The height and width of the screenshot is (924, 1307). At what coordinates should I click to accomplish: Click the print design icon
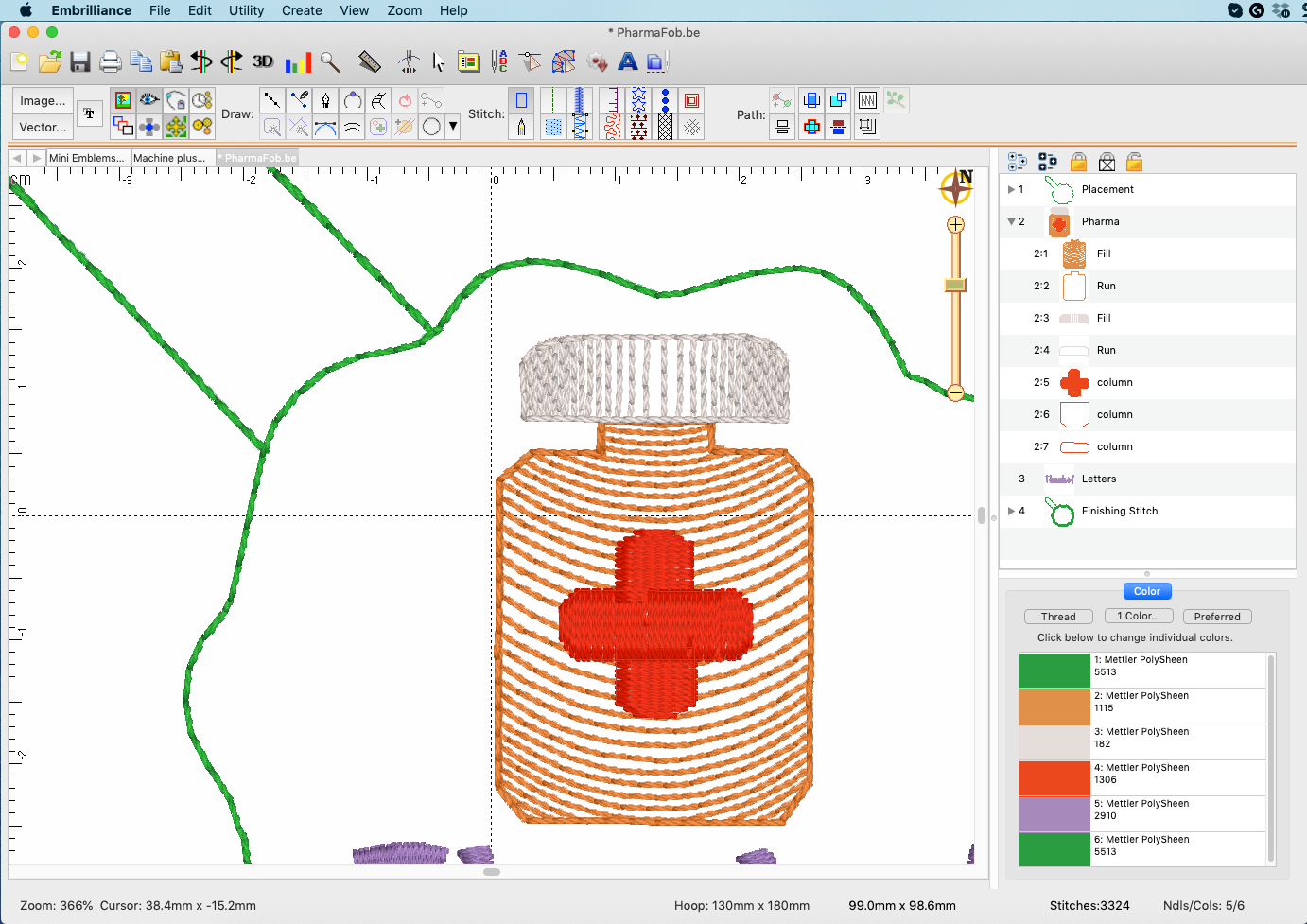point(111,62)
